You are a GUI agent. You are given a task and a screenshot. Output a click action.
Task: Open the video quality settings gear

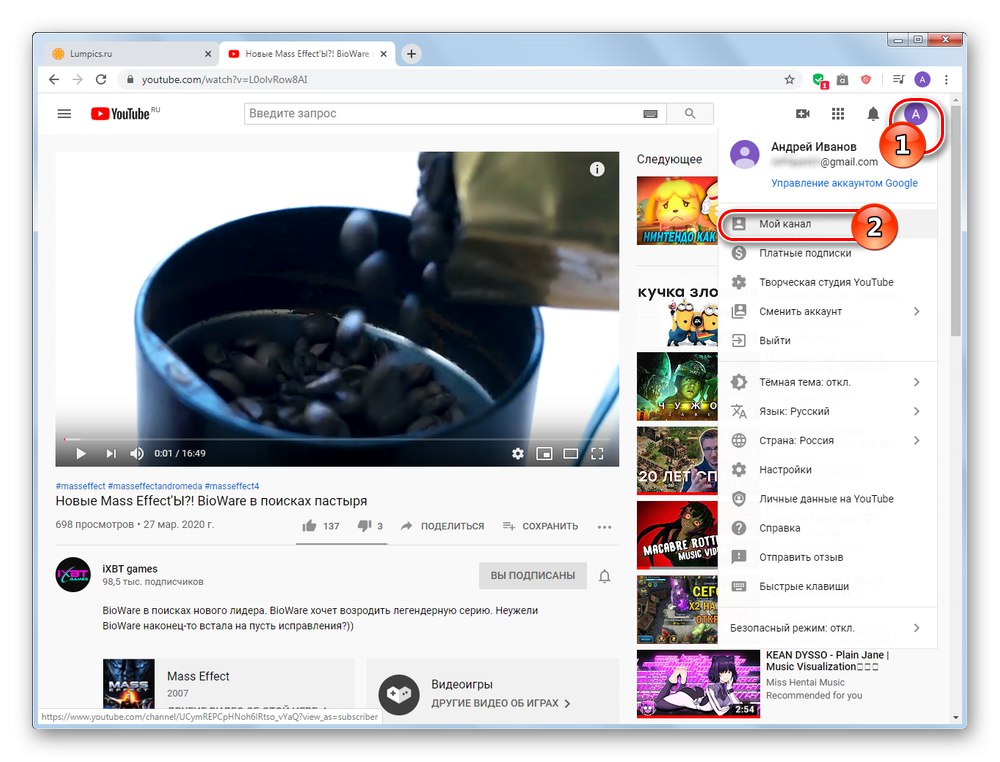pyautogui.click(x=518, y=453)
